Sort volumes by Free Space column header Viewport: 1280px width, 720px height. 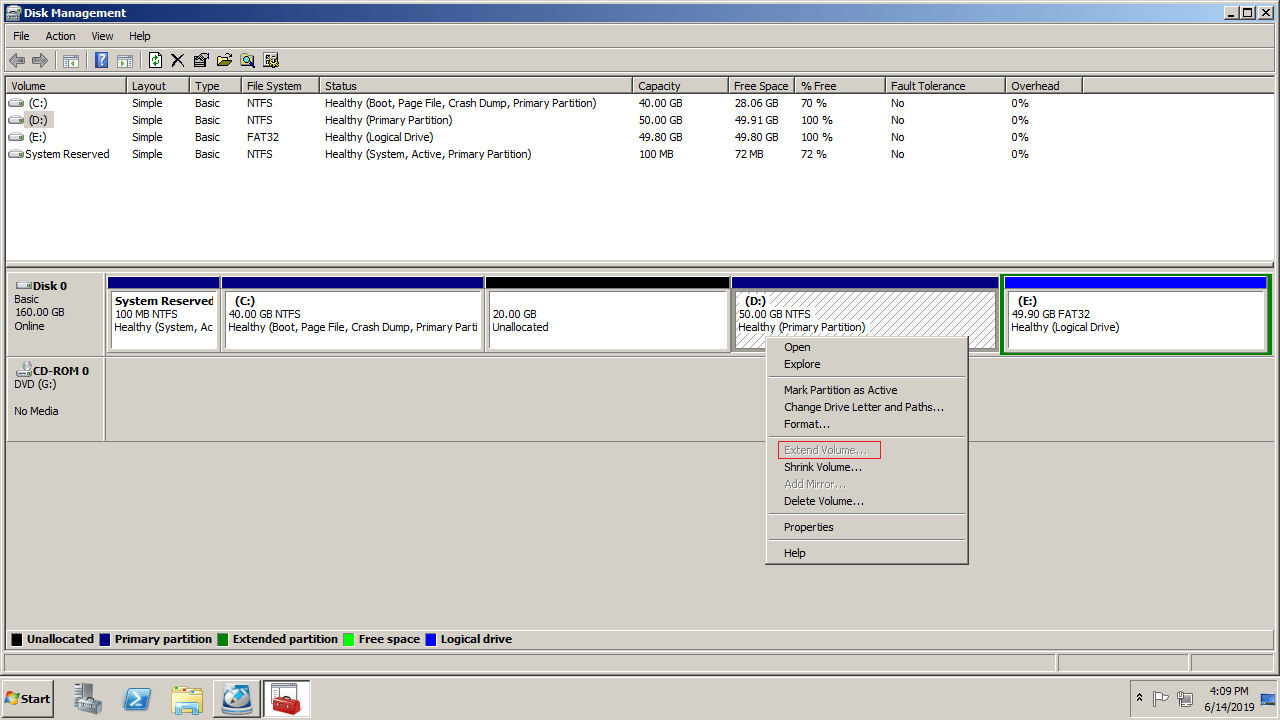760,86
